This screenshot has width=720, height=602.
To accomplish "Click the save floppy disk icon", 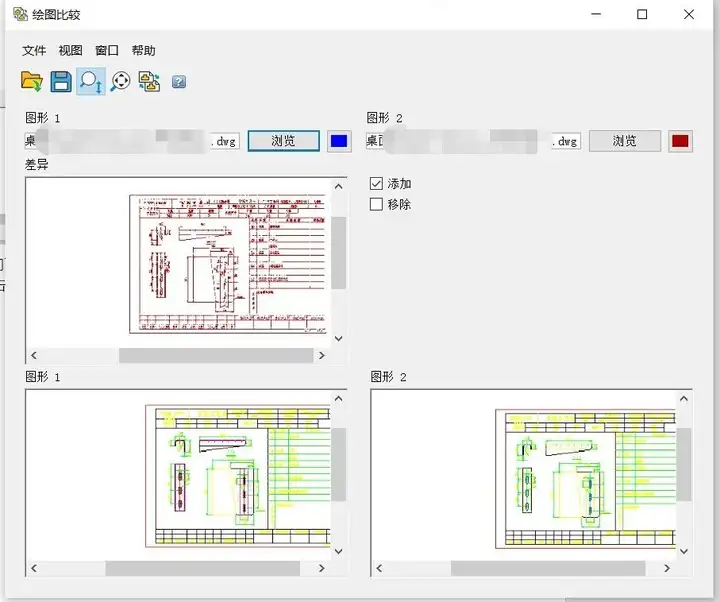I will pyautogui.click(x=61, y=82).
